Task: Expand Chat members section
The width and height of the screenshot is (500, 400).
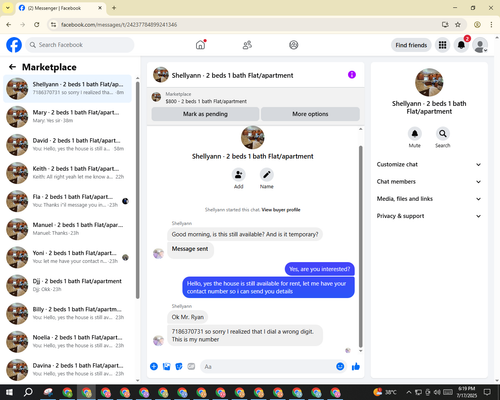Action: click(x=429, y=182)
